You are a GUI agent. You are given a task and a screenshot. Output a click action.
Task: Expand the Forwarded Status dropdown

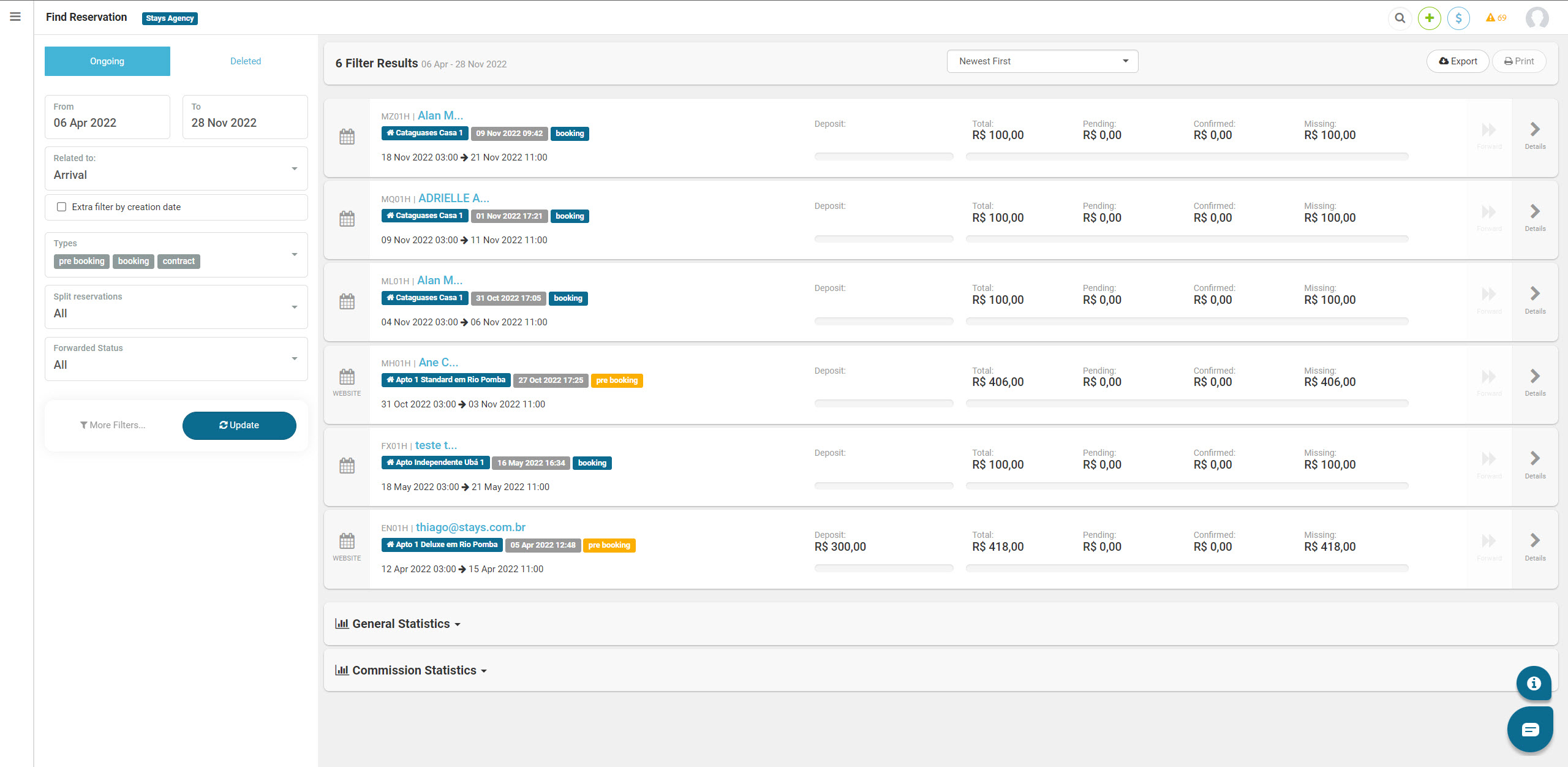tap(176, 358)
